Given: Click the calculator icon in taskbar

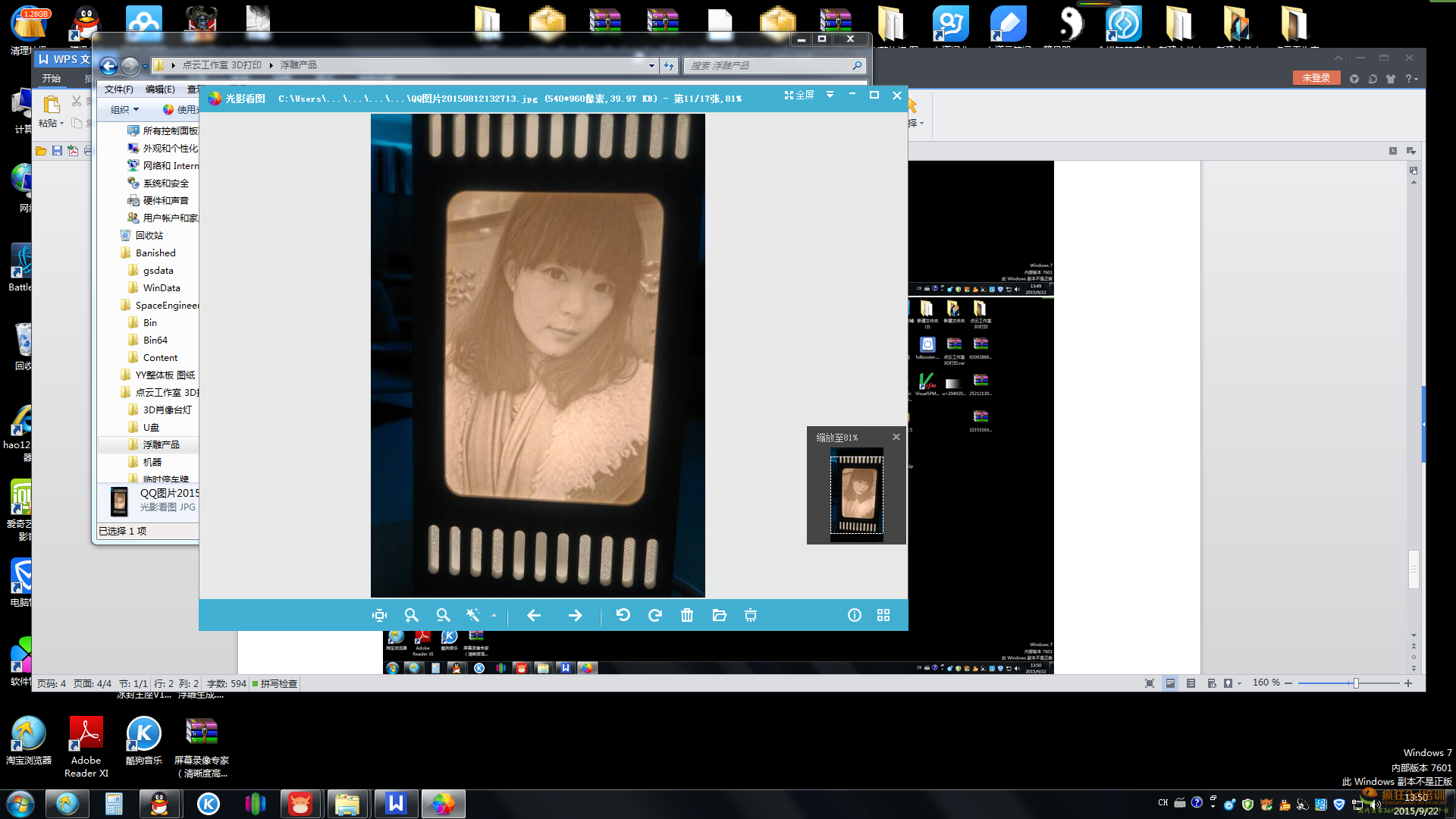Looking at the screenshot, I should coord(114,804).
